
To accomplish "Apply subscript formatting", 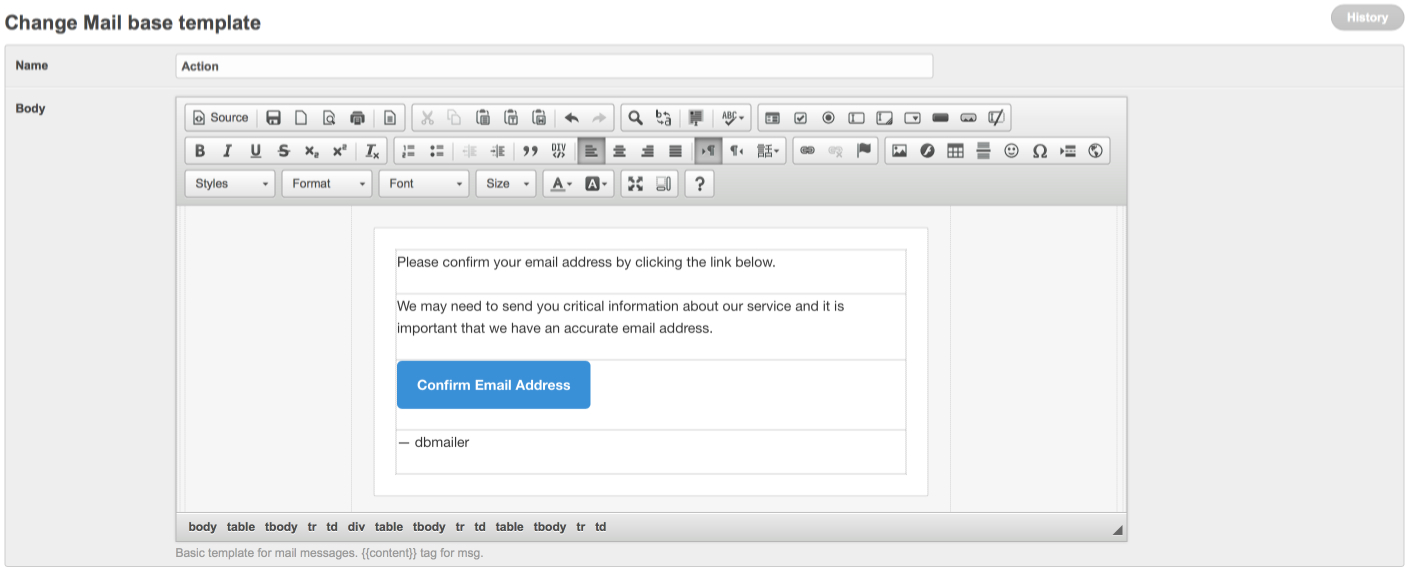I will (312, 151).
